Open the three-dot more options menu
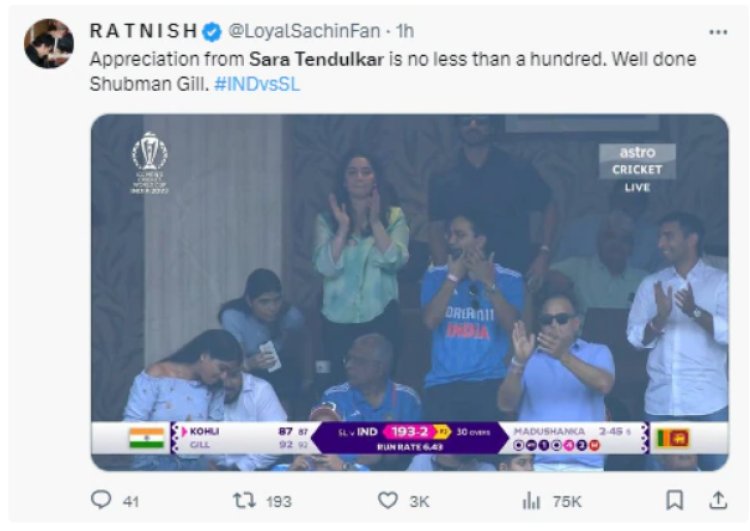 [718, 32]
